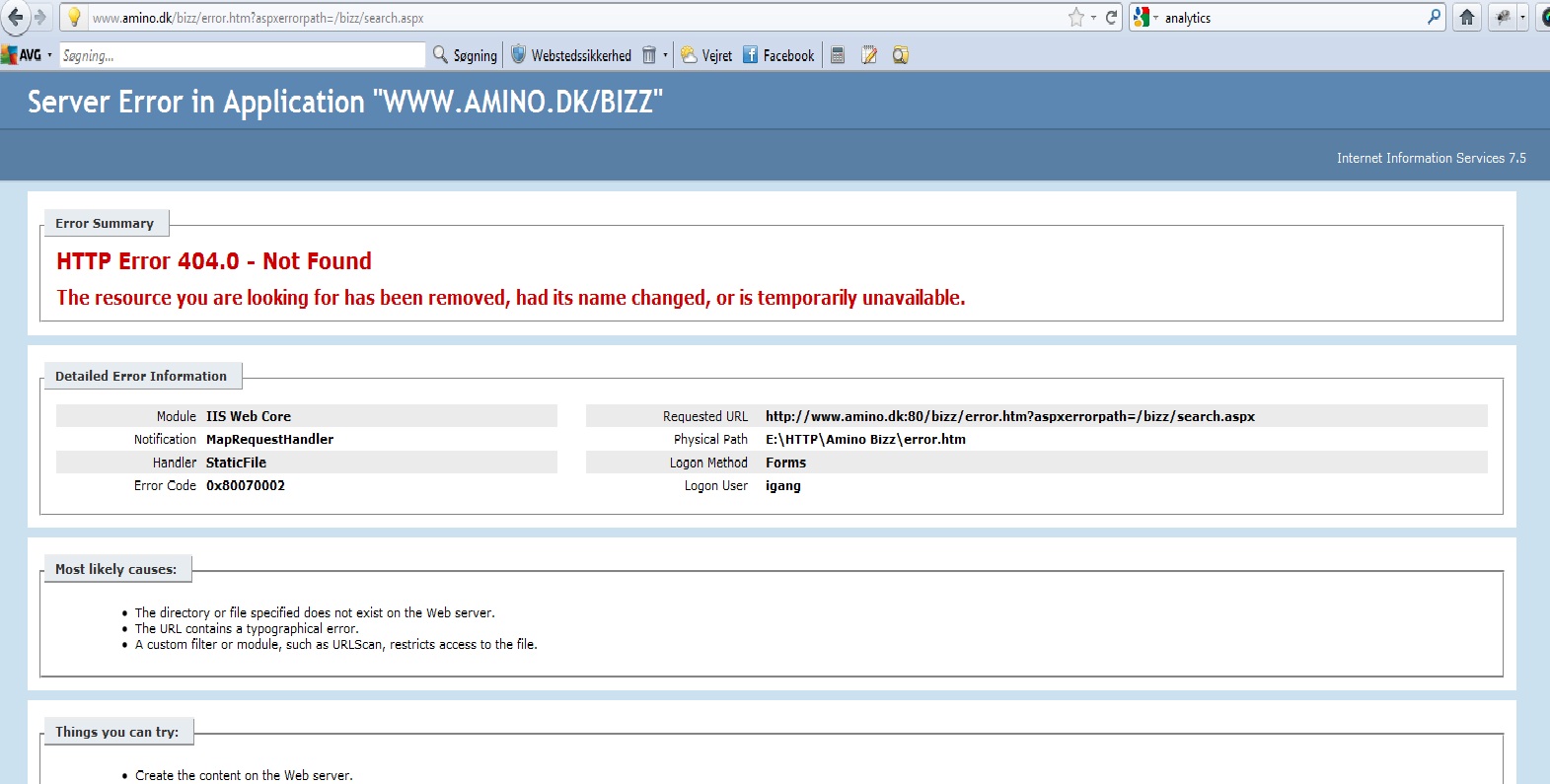Click the line 'The URL contains a typographical error.'
The width and height of the screenshot is (1550, 784).
(247, 628)
